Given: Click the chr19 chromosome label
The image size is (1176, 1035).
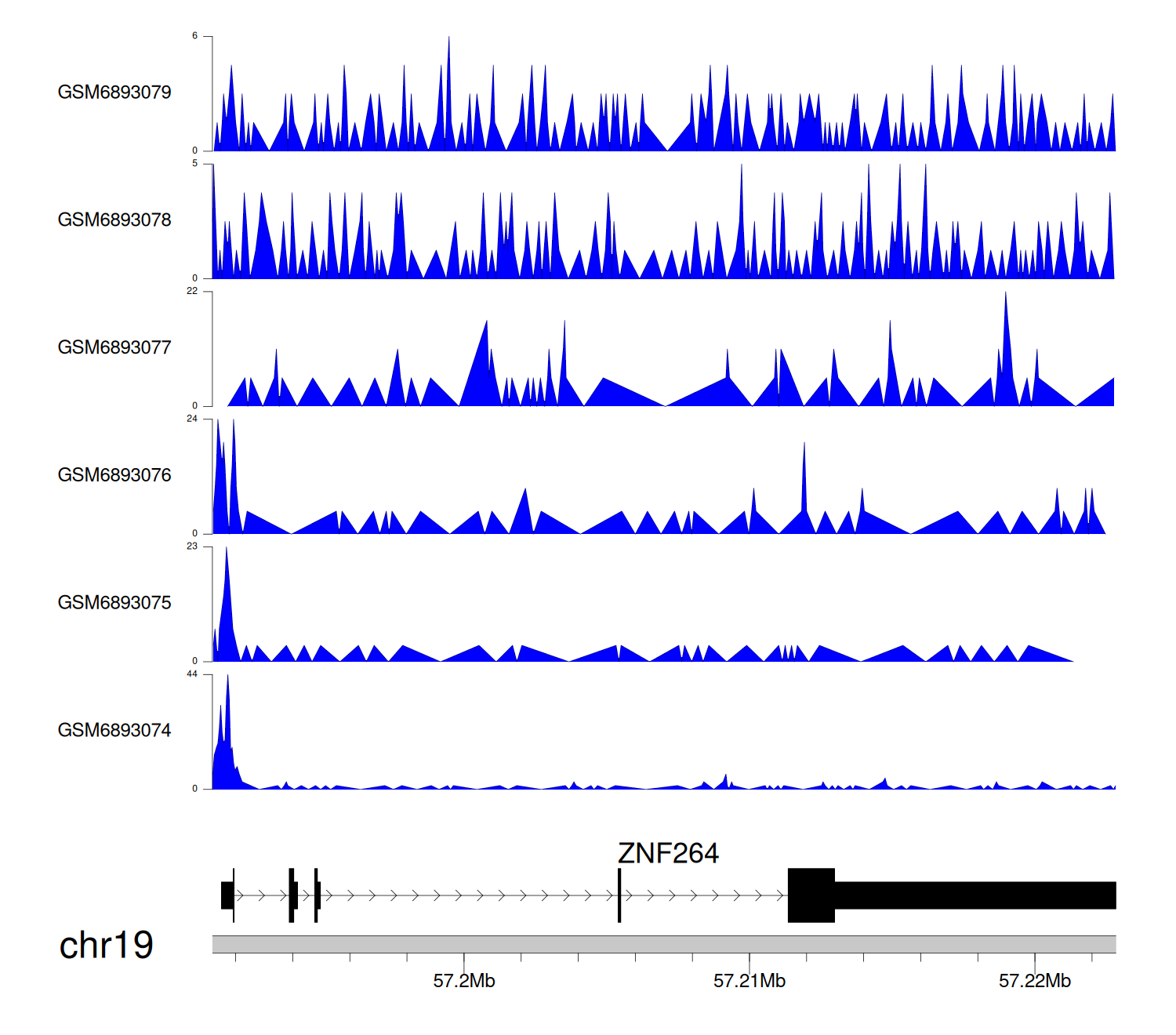Looking at the screenshot, I should click(x=106, y=945).
